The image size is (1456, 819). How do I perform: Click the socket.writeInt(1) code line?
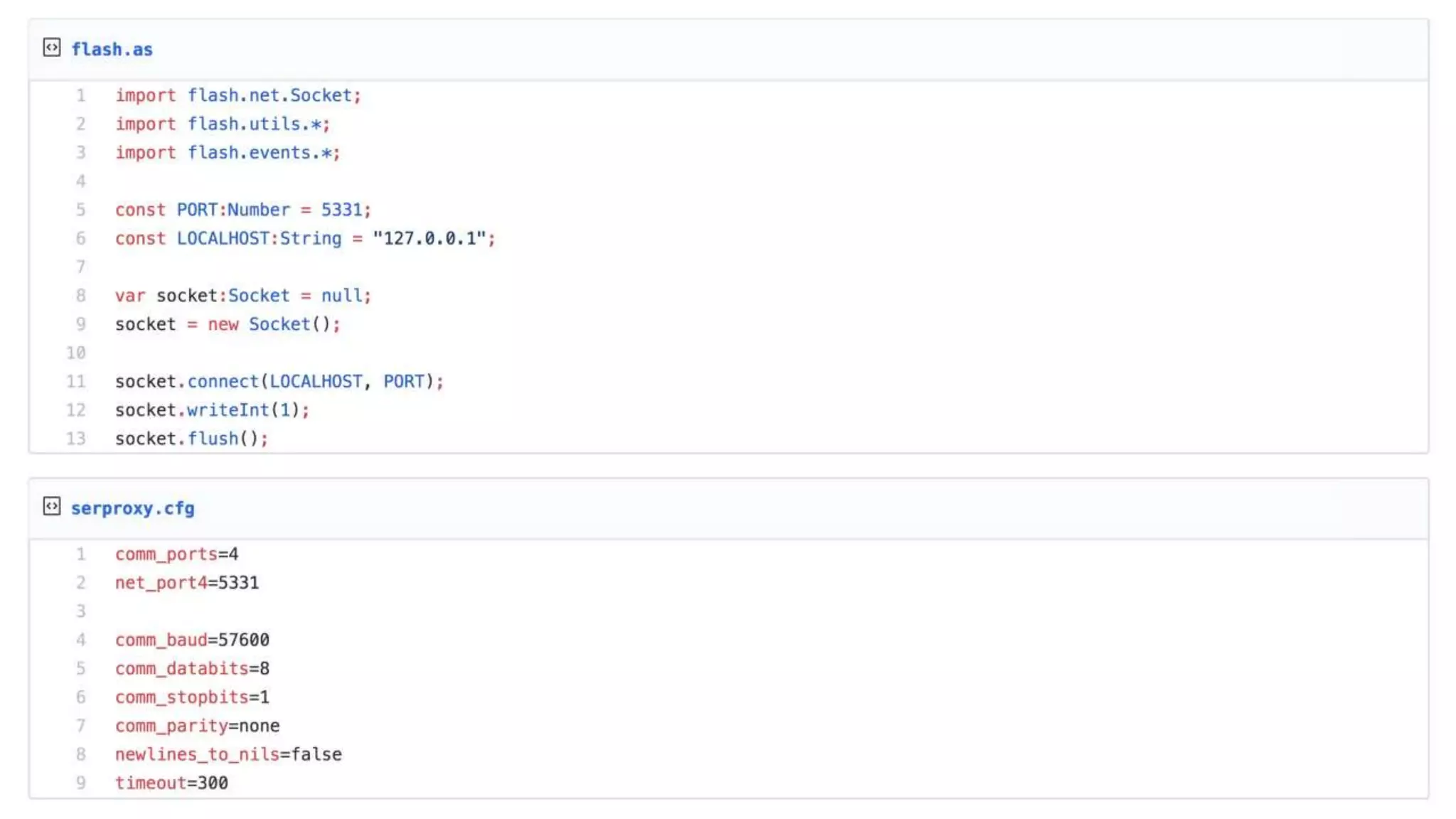212,410
